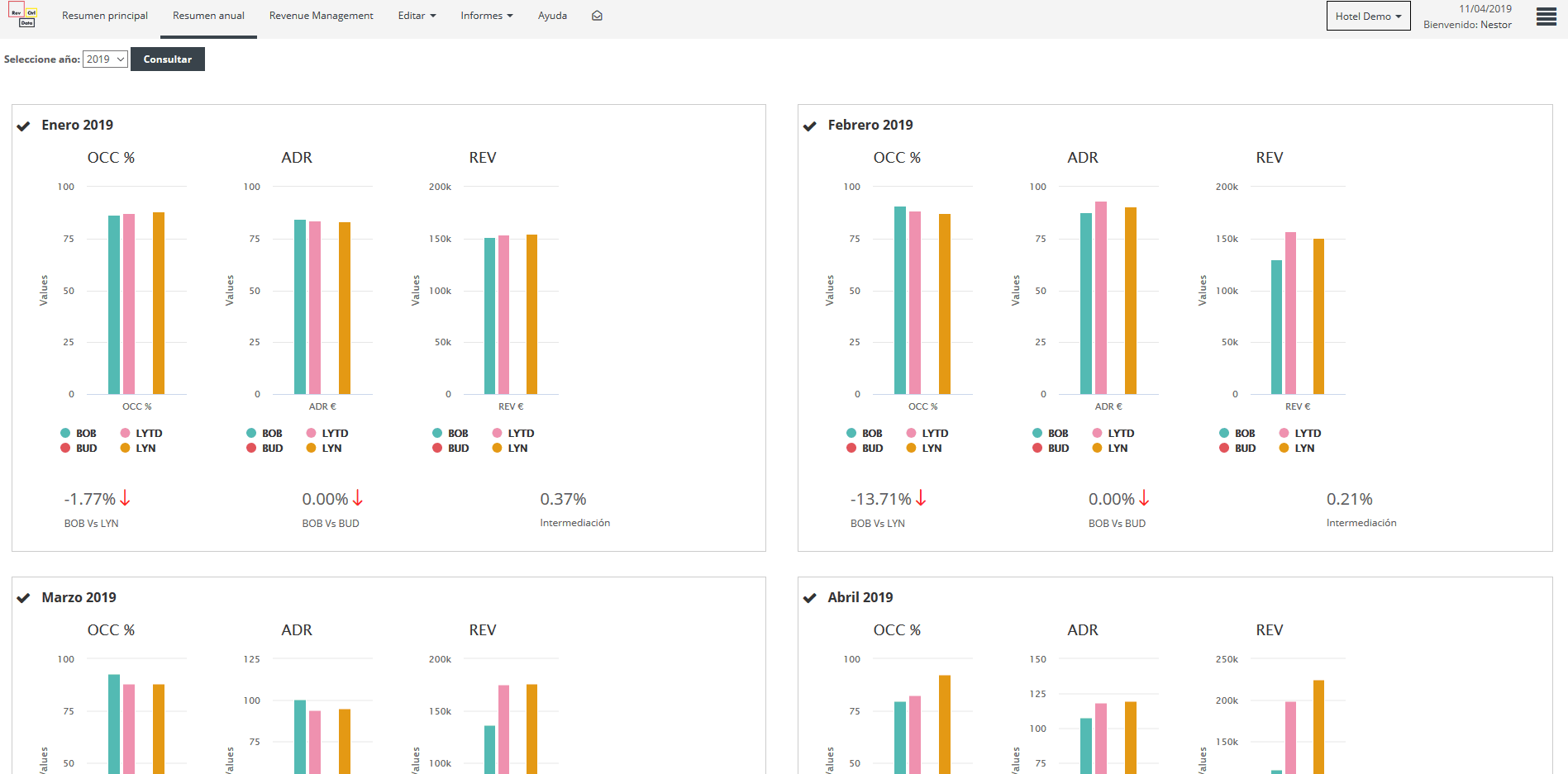Open the Hotel Demo selector
The width and height of the screenshot is (1568, 774).
pos(1368,15)
